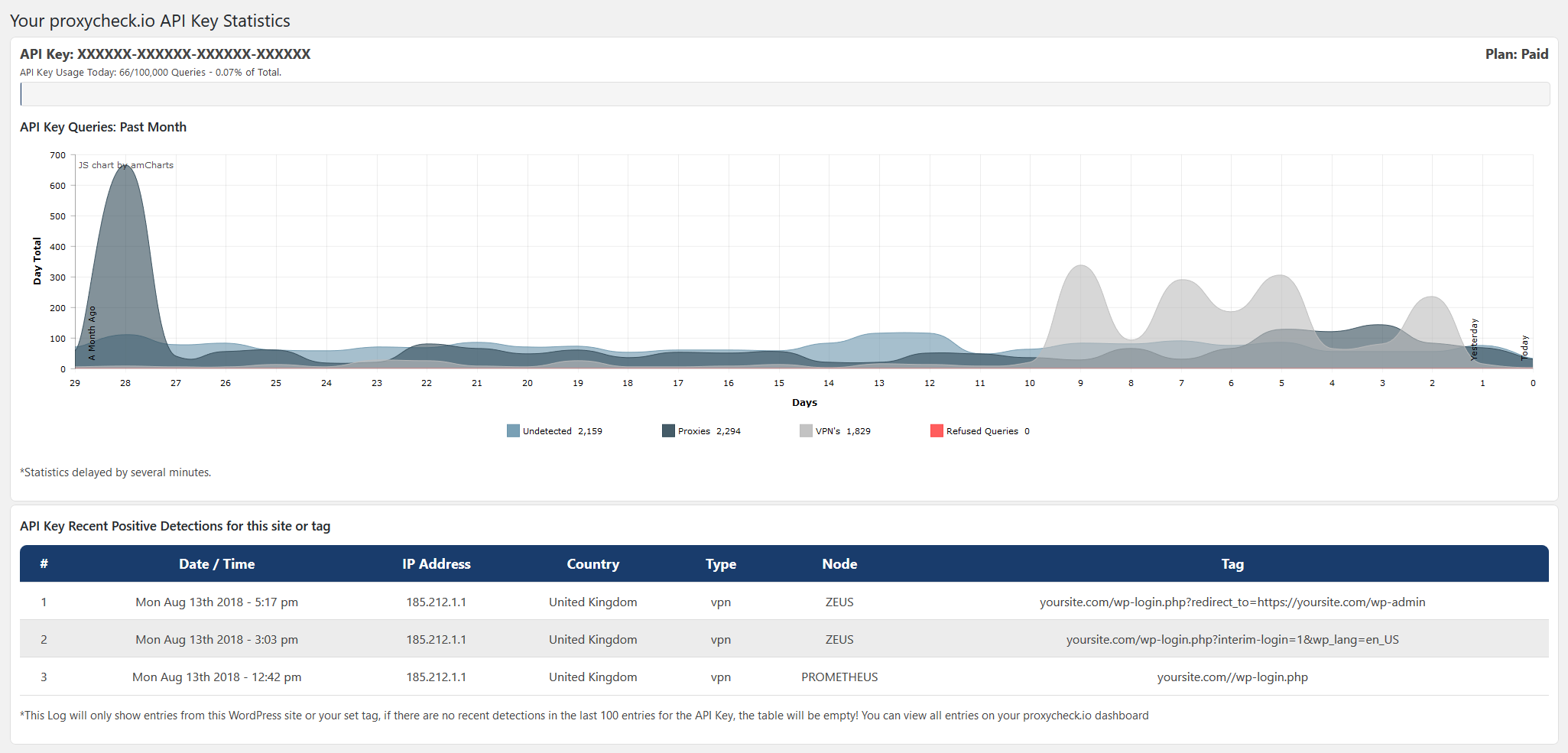Click the interim-login tag URL in row 2
1568x753 pixels.
(1232, 640)
